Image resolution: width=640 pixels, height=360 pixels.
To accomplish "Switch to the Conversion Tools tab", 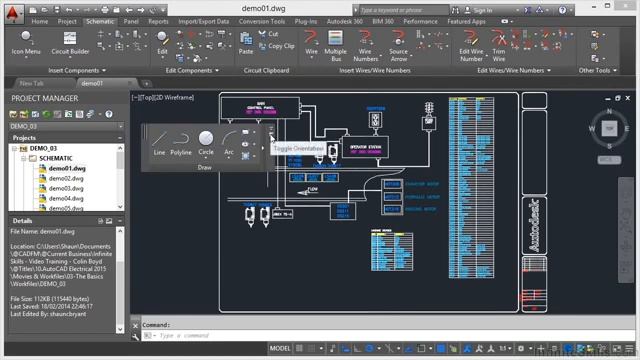I will click(x=262, y=21).
